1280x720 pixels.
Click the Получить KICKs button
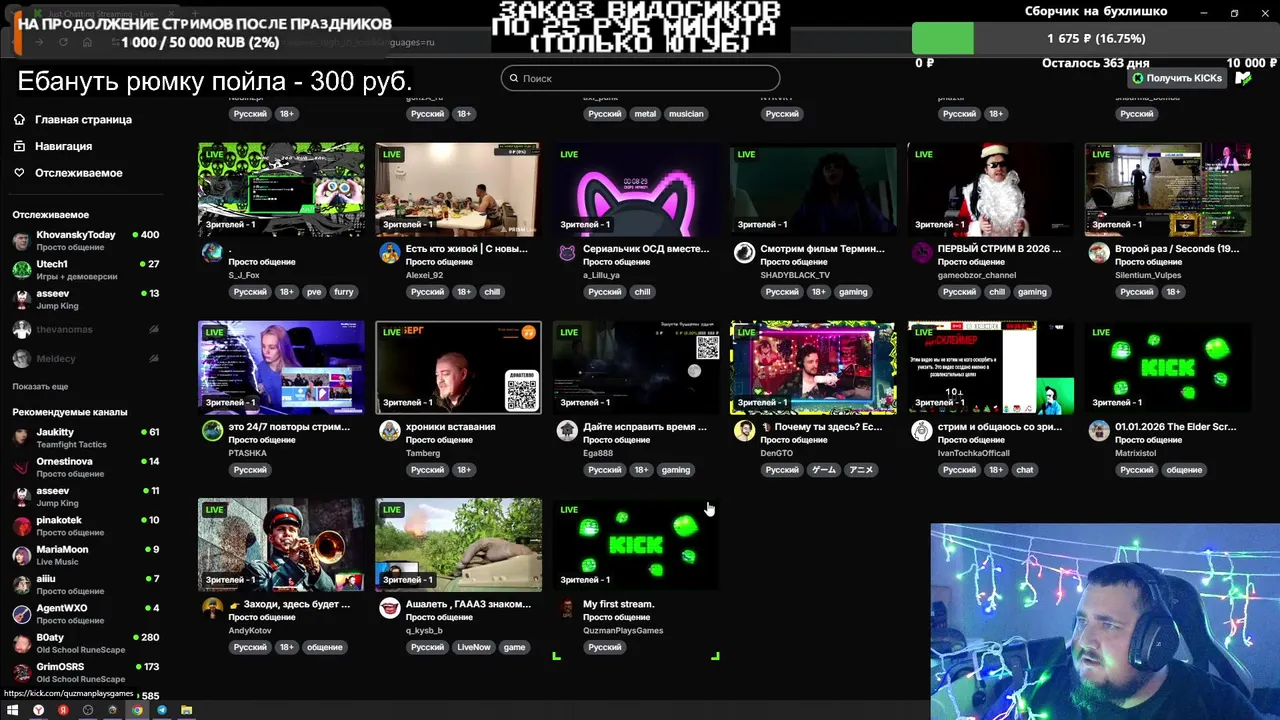(1177, 78)
